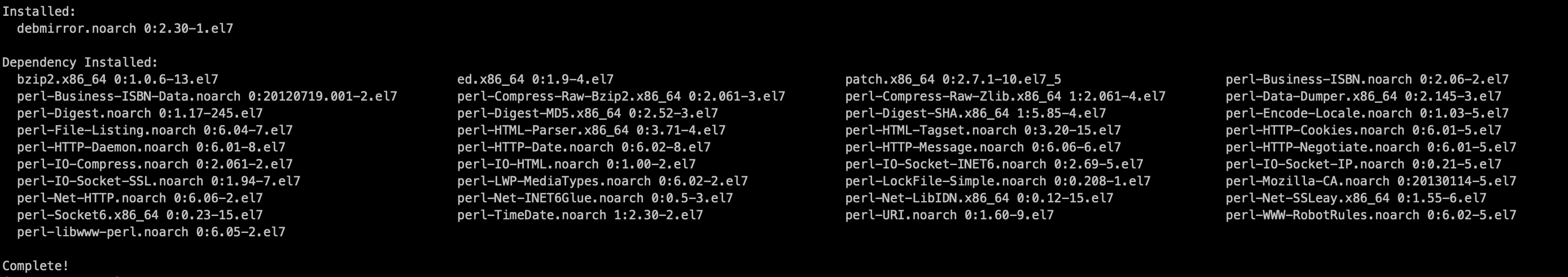Click the perl-Business-ISBN-Data.noarch entry
Viewport: 1568px width, 277px height.
(207, 97)
